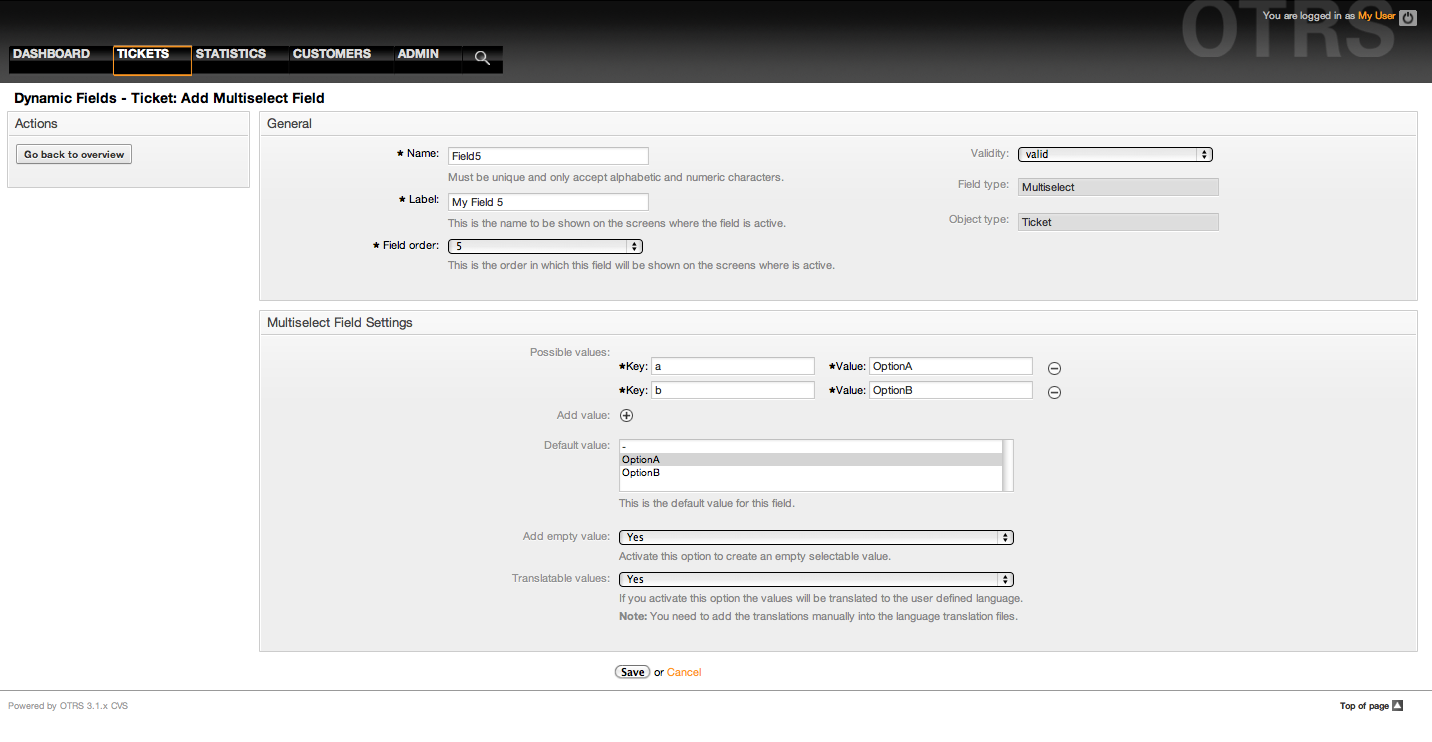Remove the OptionA value row
Image resolution: width=1432 pixels, height=742 pixels.
(1054, 368)
